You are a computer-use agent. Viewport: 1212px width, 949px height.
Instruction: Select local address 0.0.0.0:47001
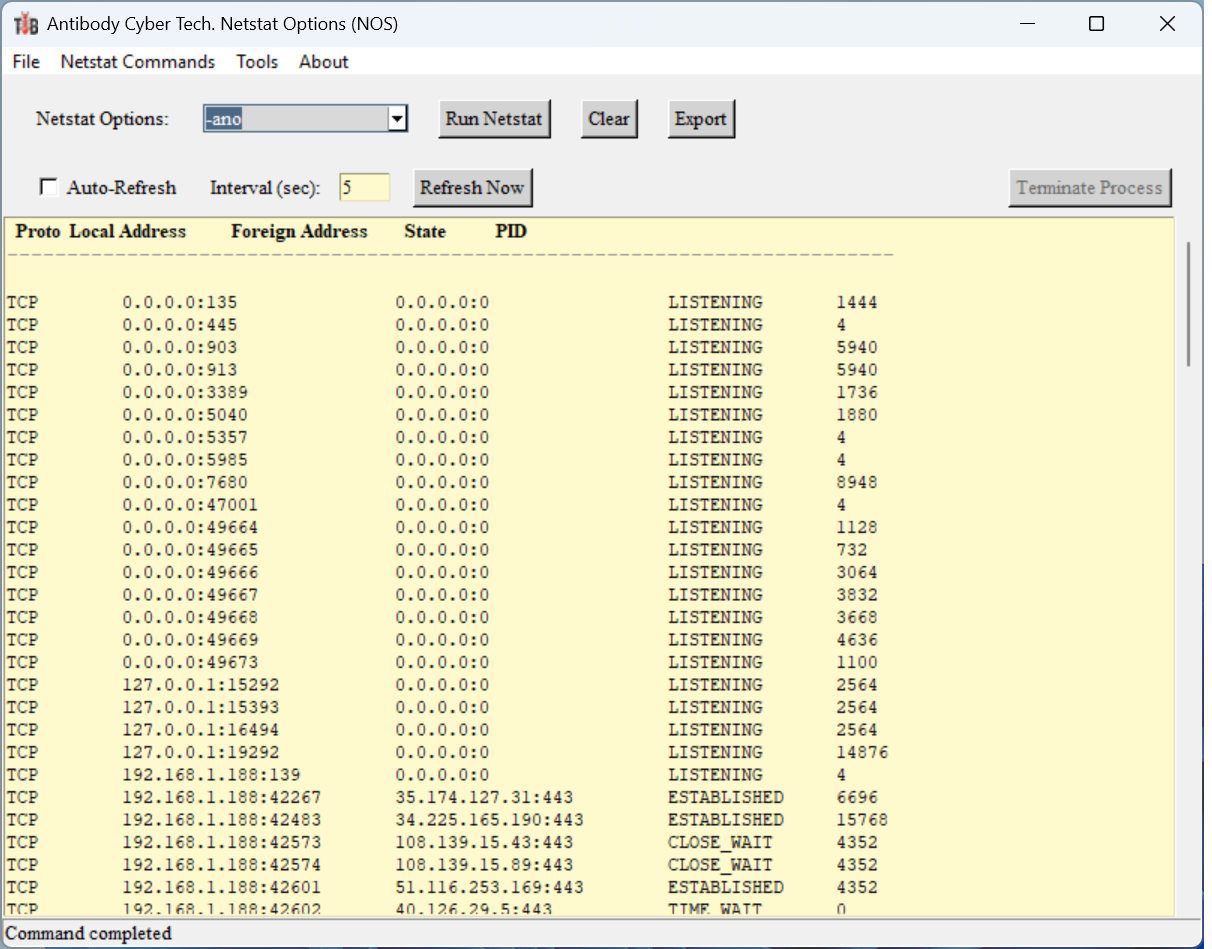(x=190, y=505)
